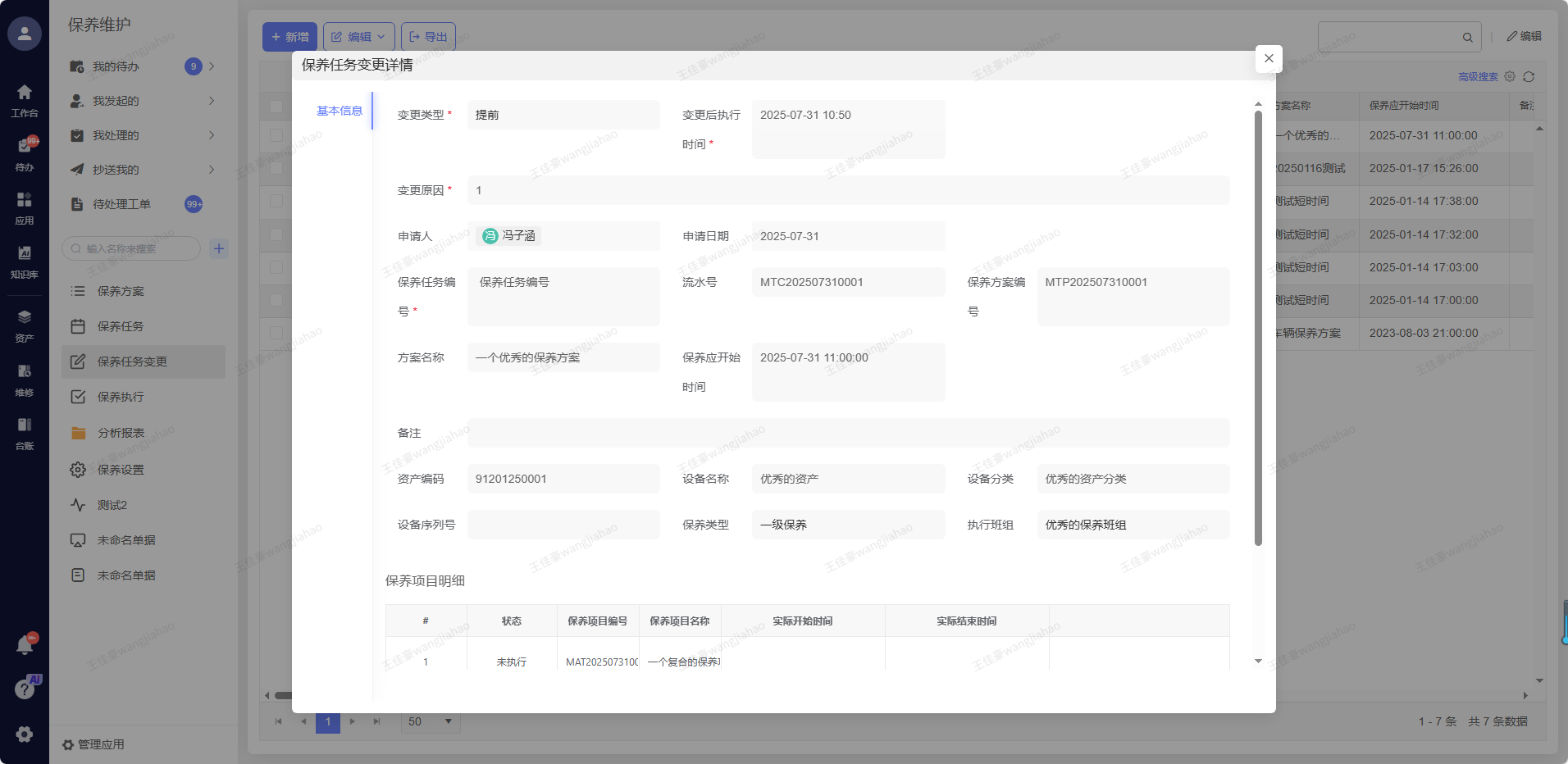Click the plus icon beside name search
The width and height of the screenshot is (1568, 764).
pos(219,248)
